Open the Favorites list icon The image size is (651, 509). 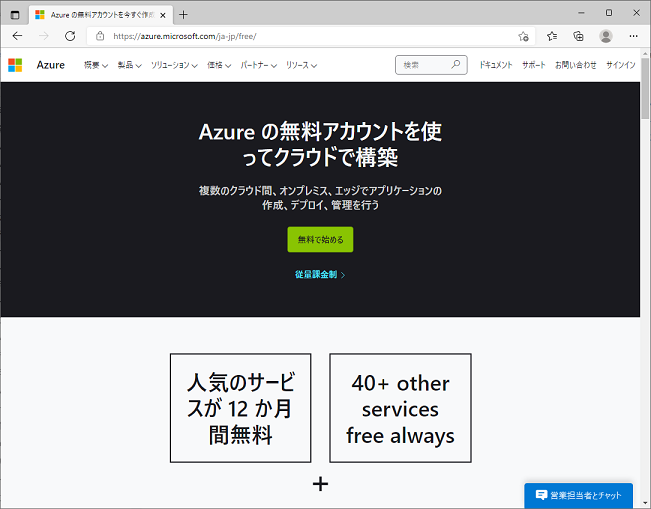point(552,37)
